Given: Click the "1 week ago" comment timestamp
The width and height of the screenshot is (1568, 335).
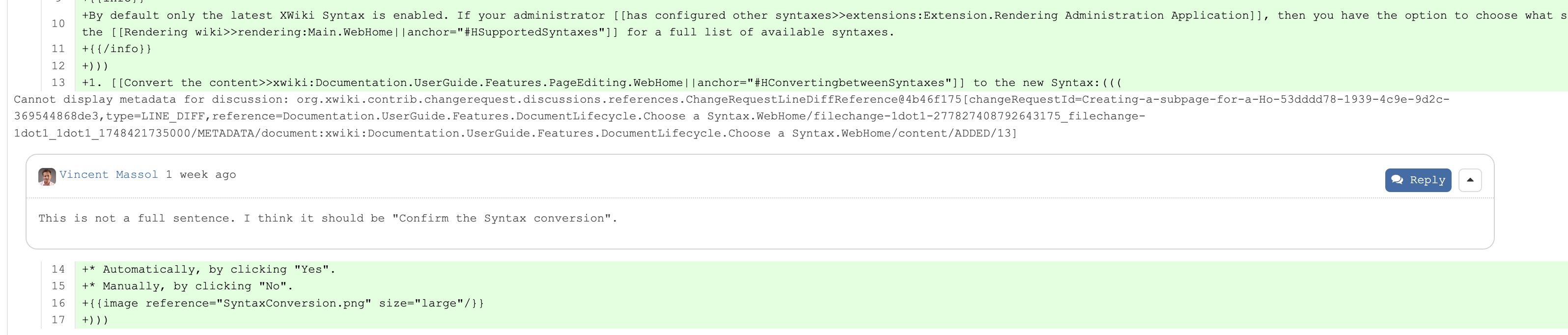Looking at the screenshot, I should coord(201,175).
